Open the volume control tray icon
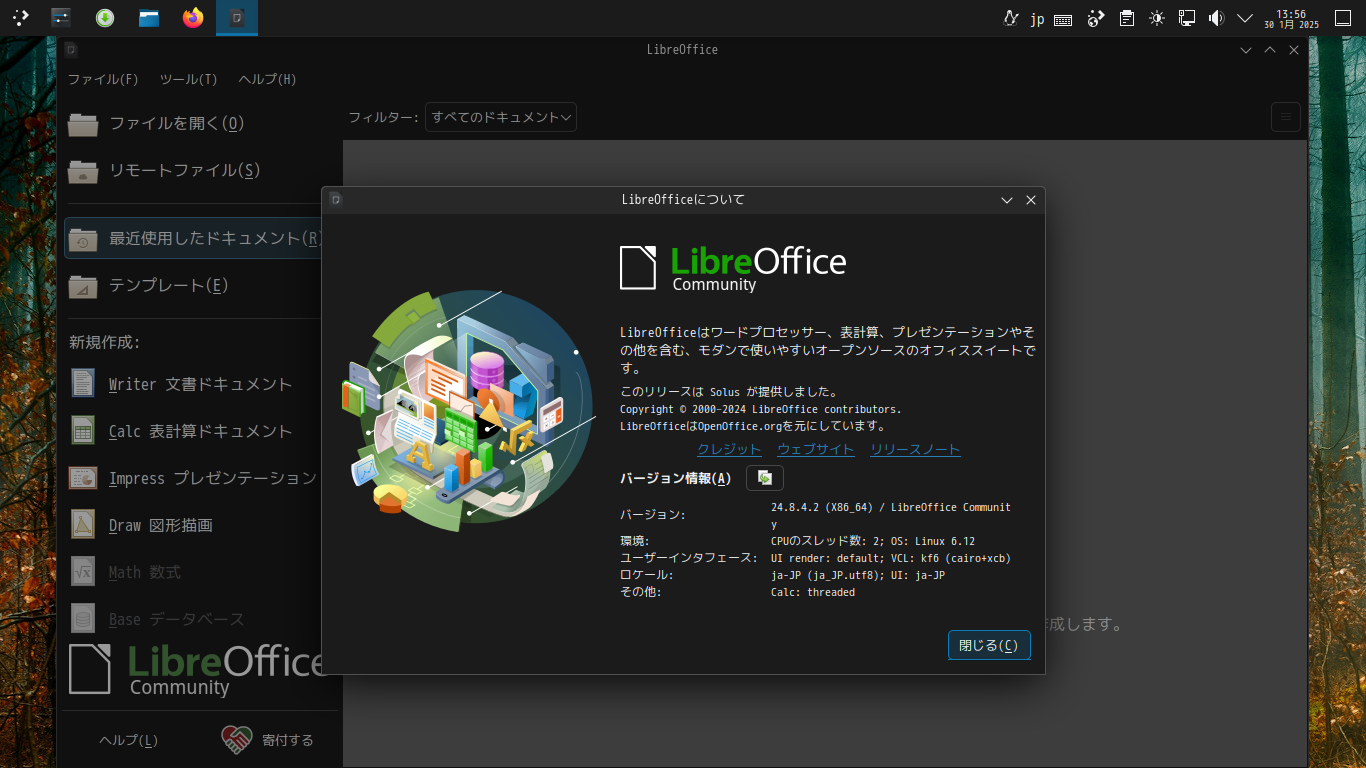Image resolution: width=1366 pixels, height=768 pixels. [1216, 17]
